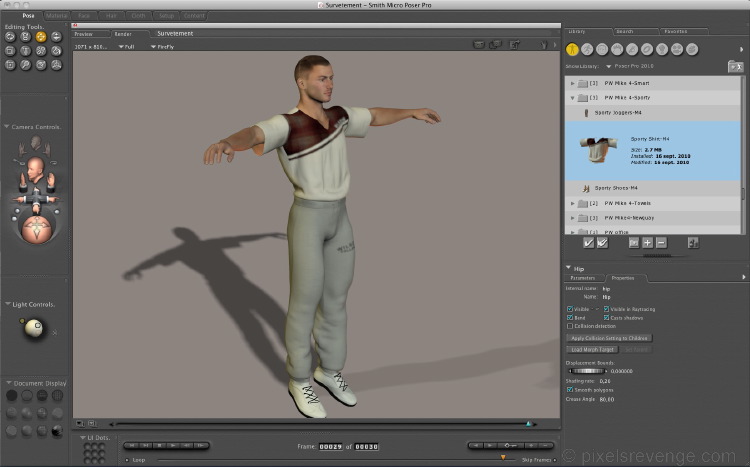Click the minus button to remove from Library
Viewport: 750px width, 467px height.
[x=661, y=243]
